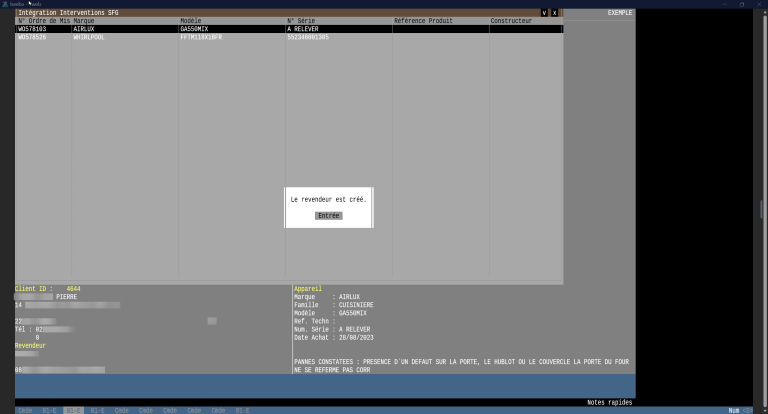
Task: Click the 'v' icon in the panel header
Action: (544, 13)
